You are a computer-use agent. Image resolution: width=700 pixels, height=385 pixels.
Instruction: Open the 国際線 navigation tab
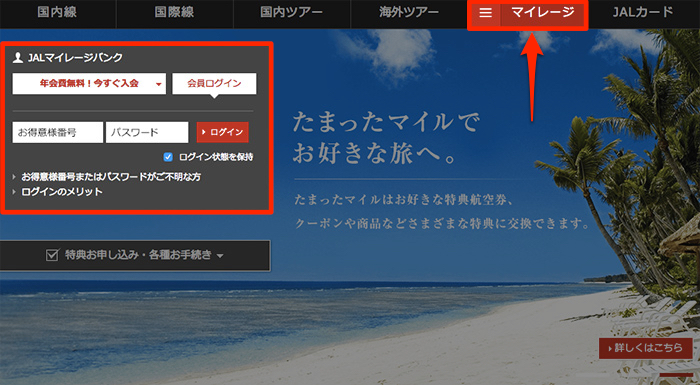tap(175, 13)
